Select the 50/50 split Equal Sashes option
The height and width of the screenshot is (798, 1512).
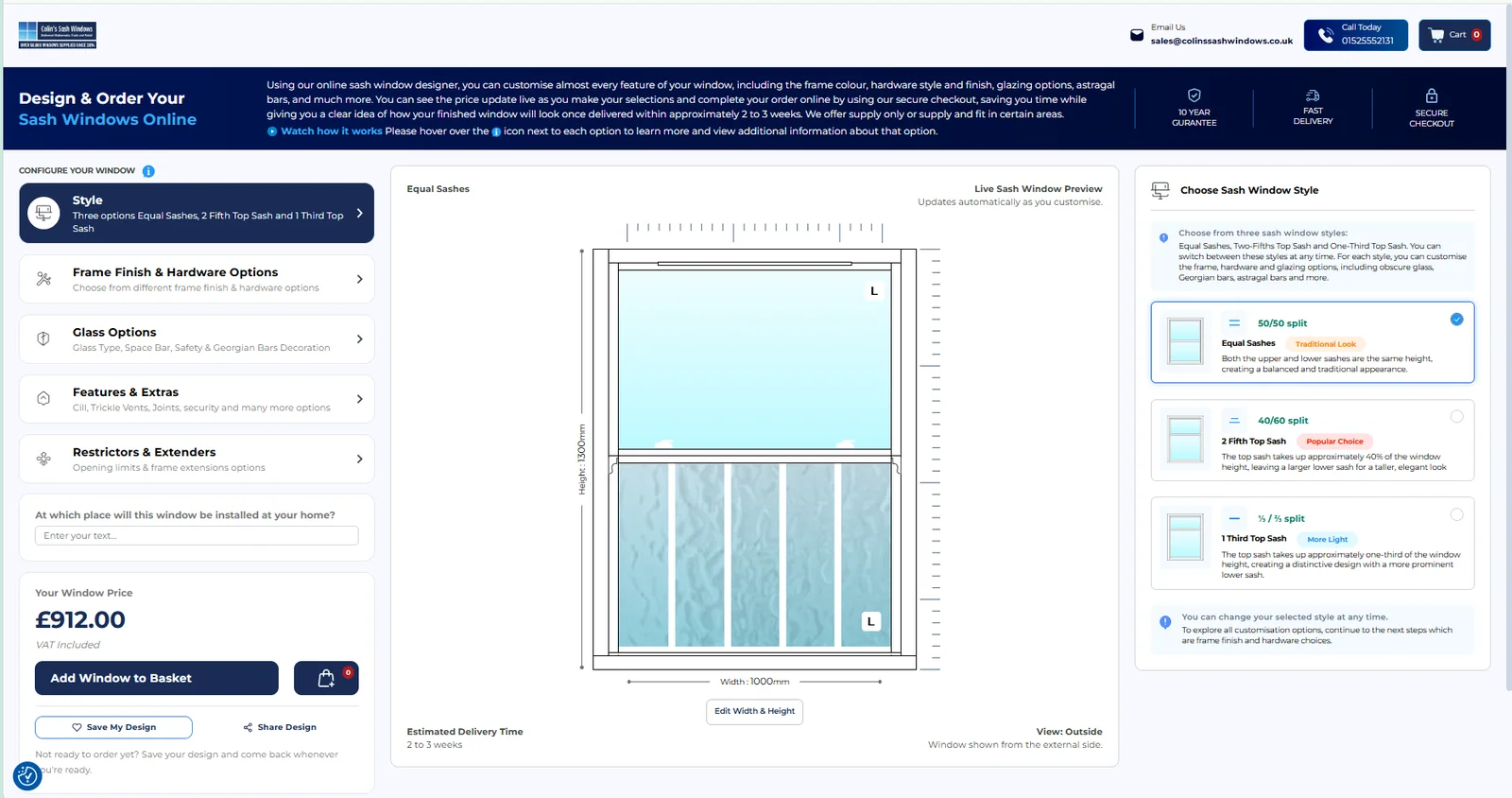click(x=1313, y=342)
